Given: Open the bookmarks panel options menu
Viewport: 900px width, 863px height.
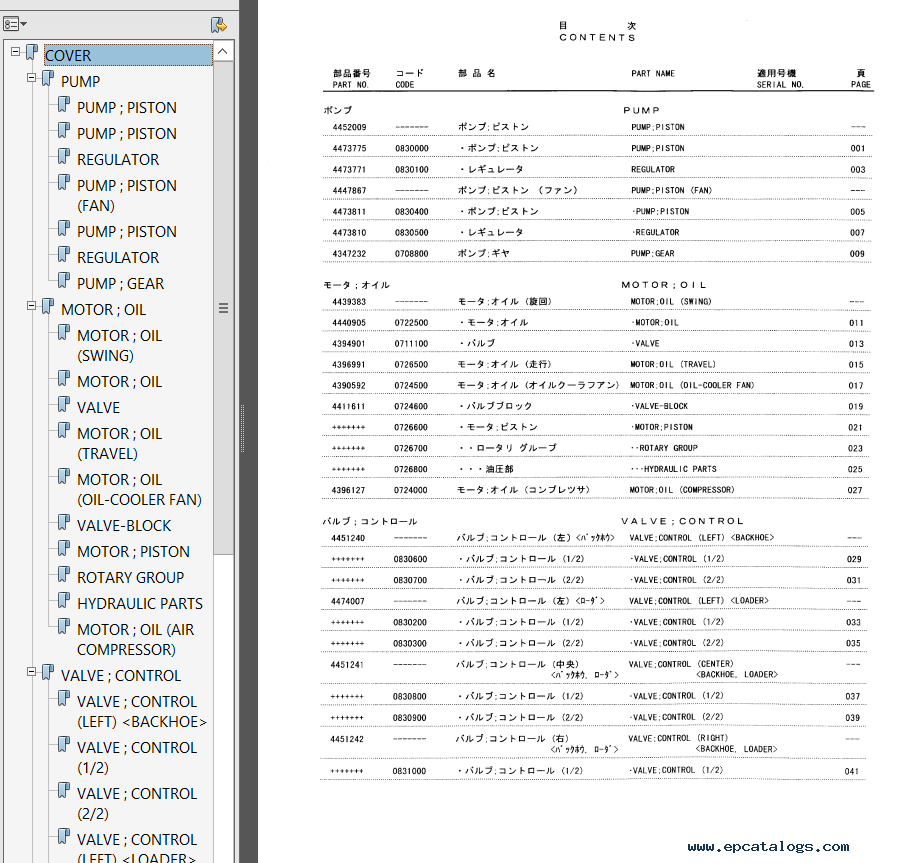Looking at the screenshot, I should pos(15,24).
